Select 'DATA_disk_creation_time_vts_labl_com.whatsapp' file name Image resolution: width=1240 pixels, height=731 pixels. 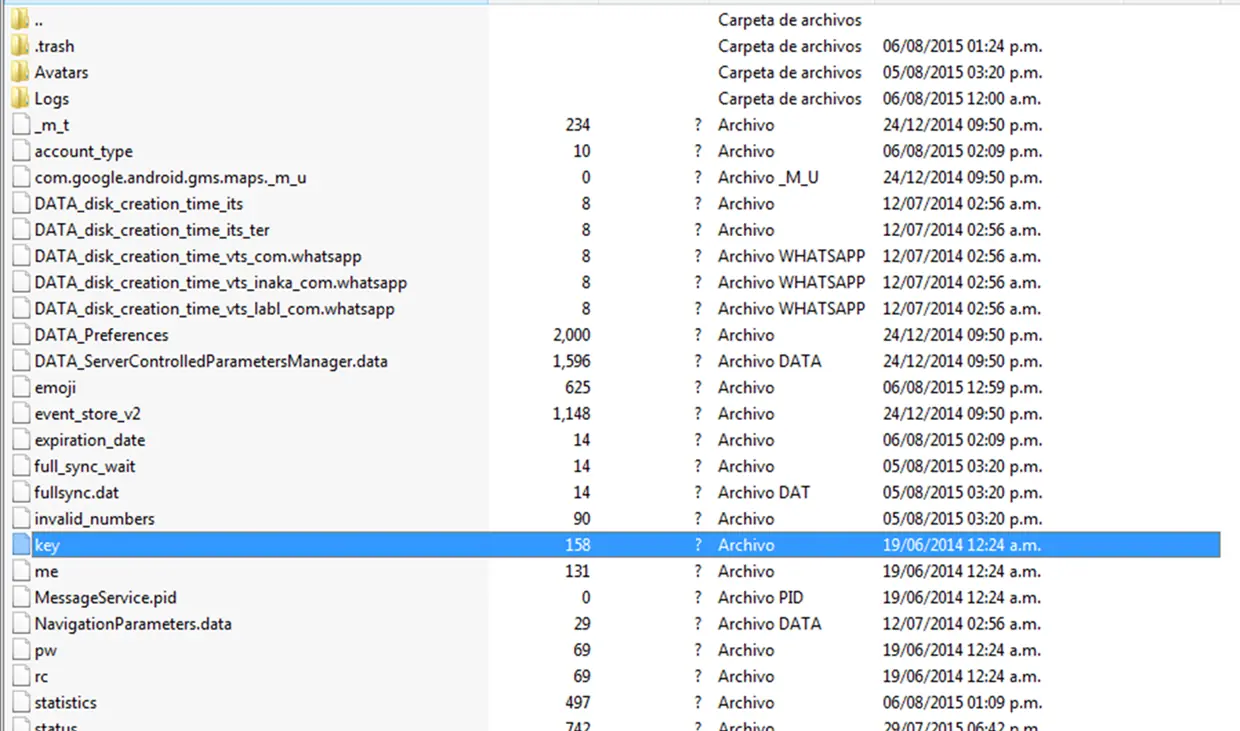coord(214,308)
